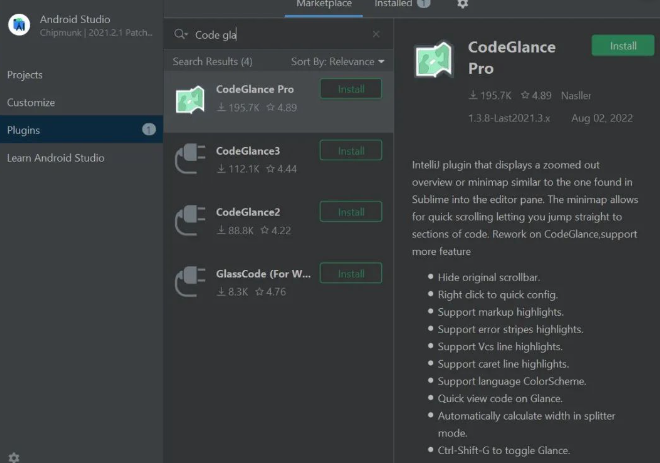The height and width of the screenshot is (463, 660).
Task: Open the search options magnifier icon
Action: [181, 34]
